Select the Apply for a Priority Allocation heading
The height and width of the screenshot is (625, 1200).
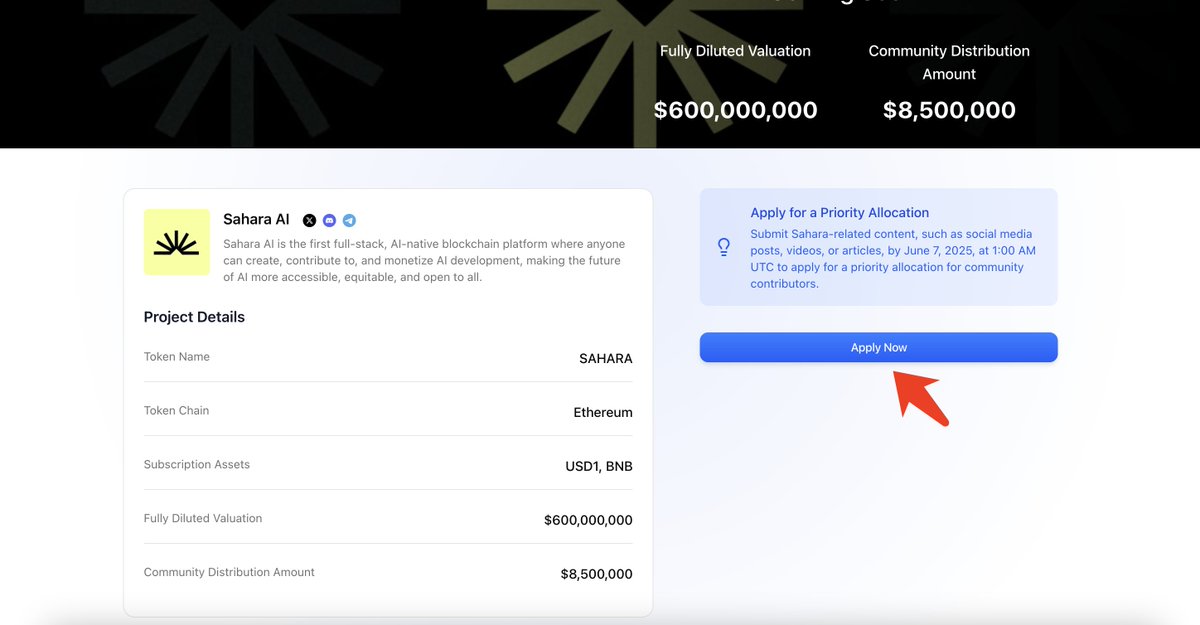(840, 212)
